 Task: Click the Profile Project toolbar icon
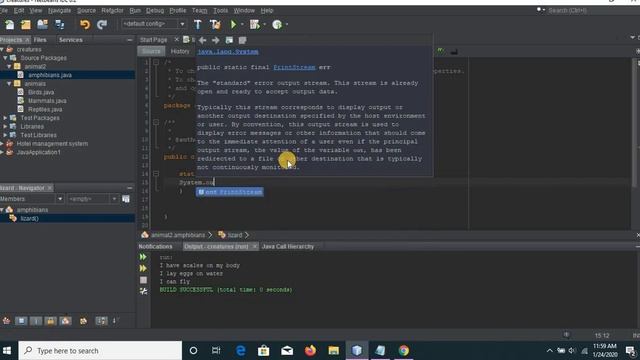pyautogui.click(x=277, y=24)
